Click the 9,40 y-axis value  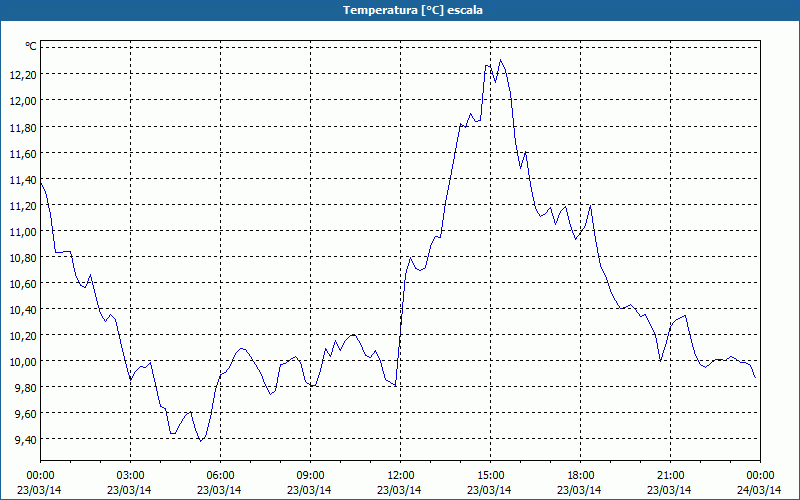(x=26, y=440)
